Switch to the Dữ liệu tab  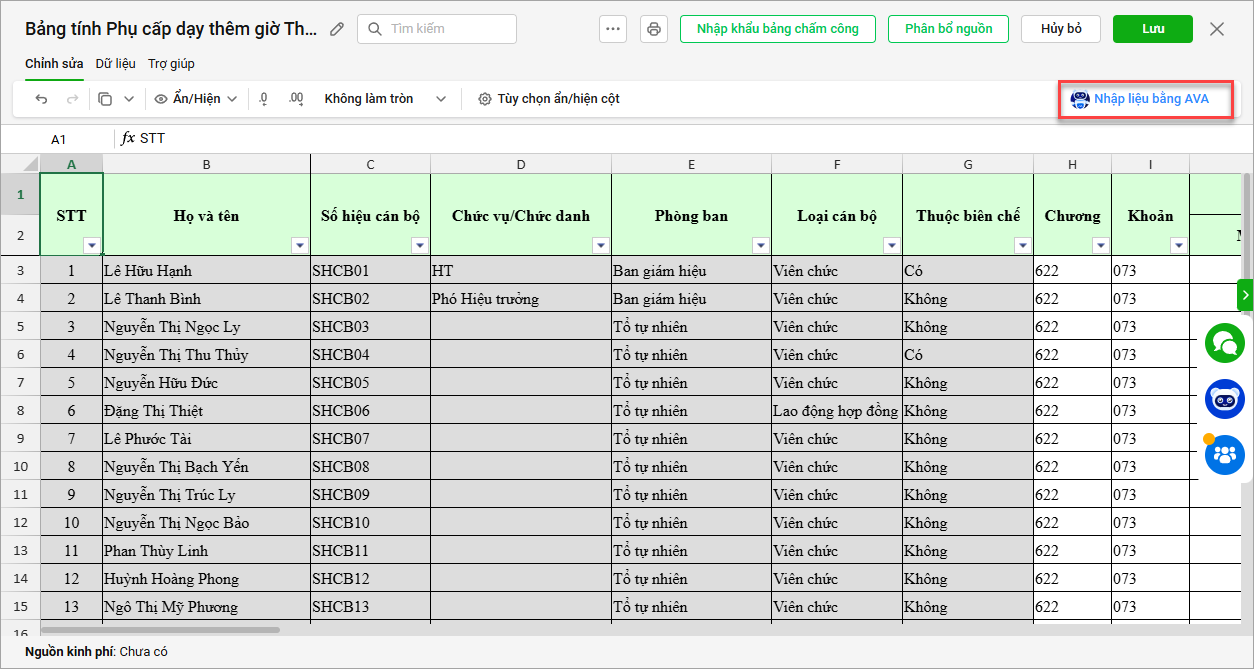[115, 64]
